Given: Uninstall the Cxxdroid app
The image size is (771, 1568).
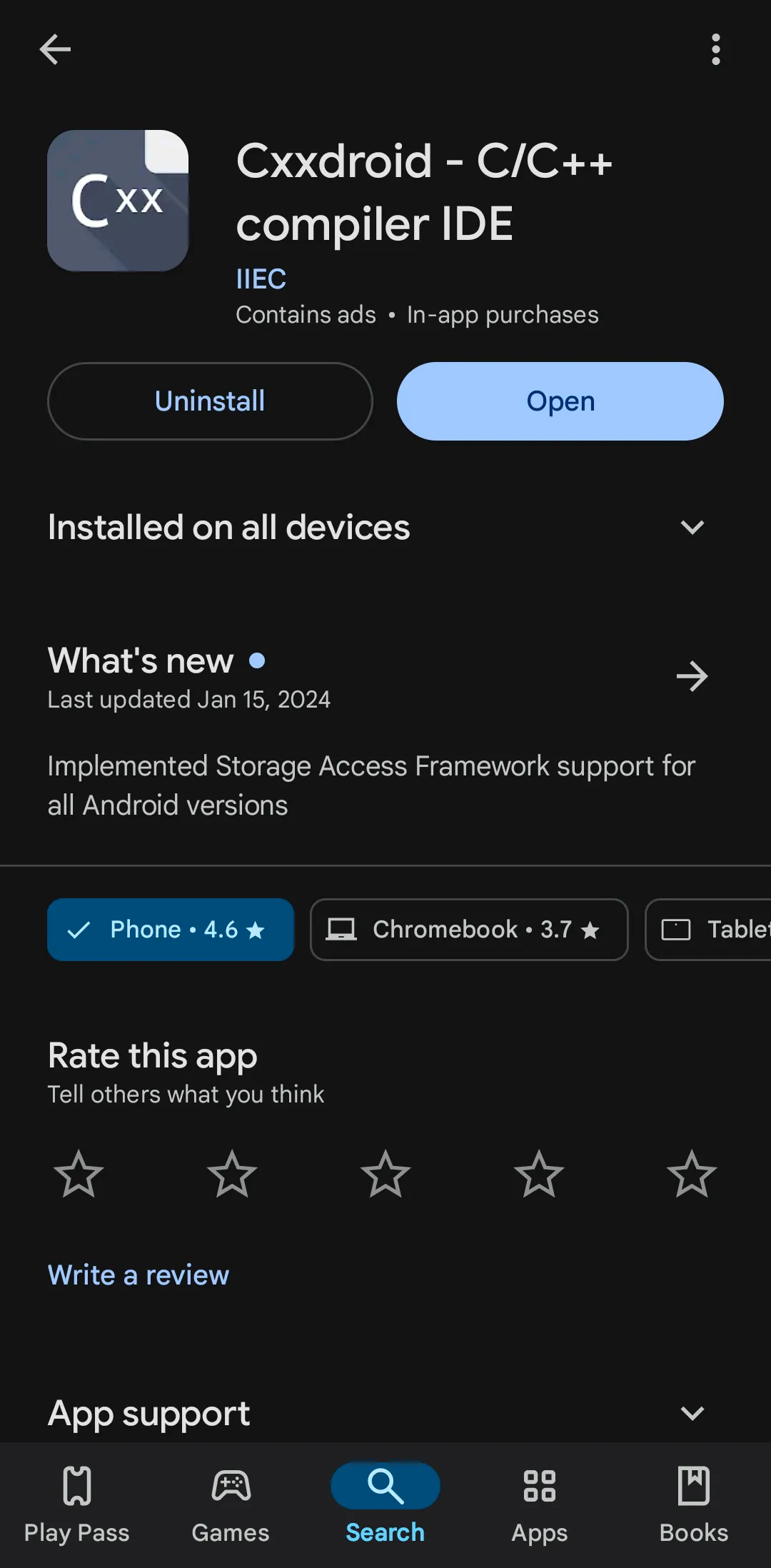Looking at the screenshot, I should (x=210, y=401).
